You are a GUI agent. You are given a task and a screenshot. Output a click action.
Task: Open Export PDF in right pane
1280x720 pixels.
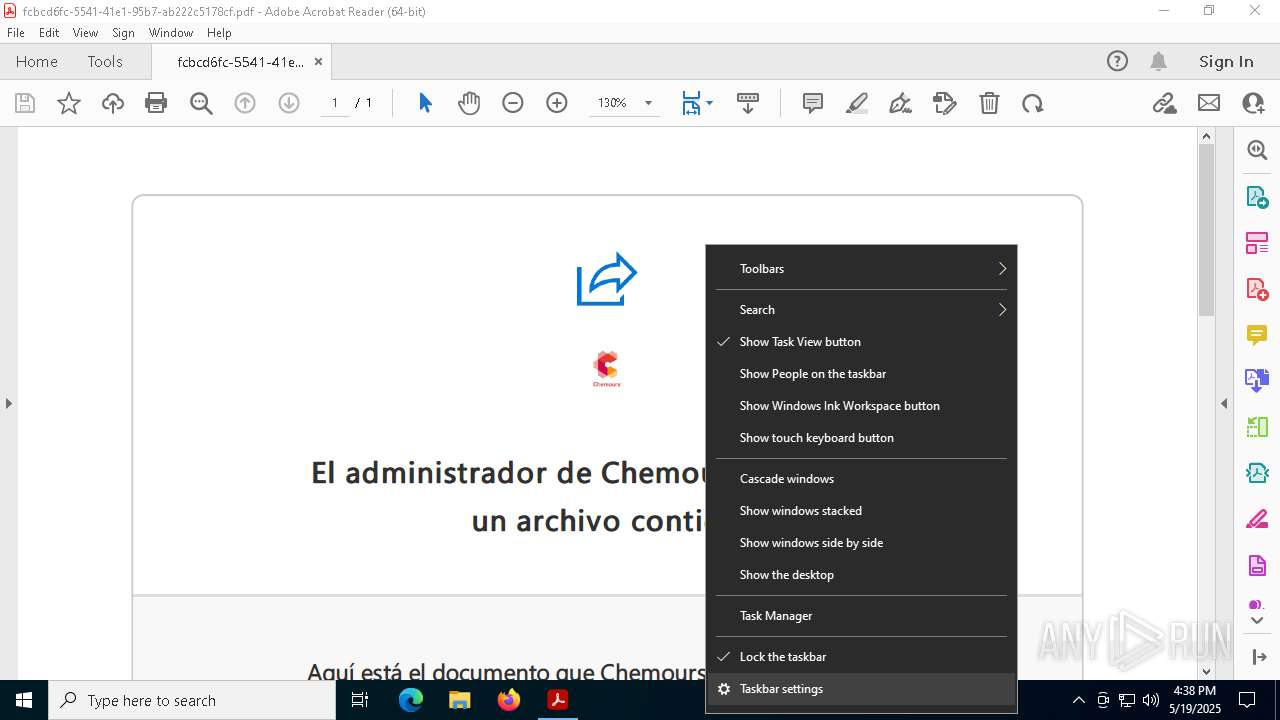(1257, 196)
